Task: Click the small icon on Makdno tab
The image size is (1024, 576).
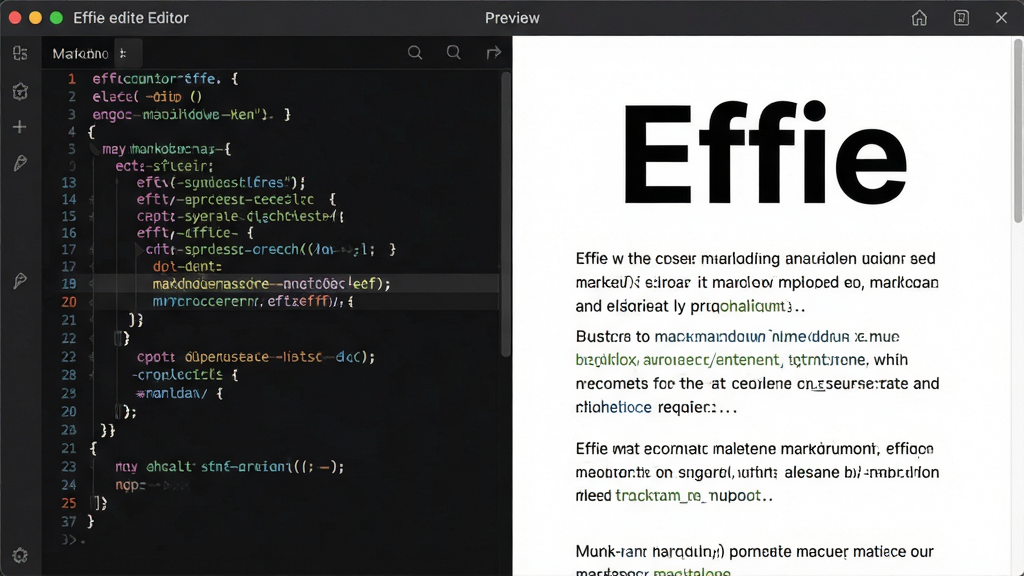Action: click(x=123, y=54)
